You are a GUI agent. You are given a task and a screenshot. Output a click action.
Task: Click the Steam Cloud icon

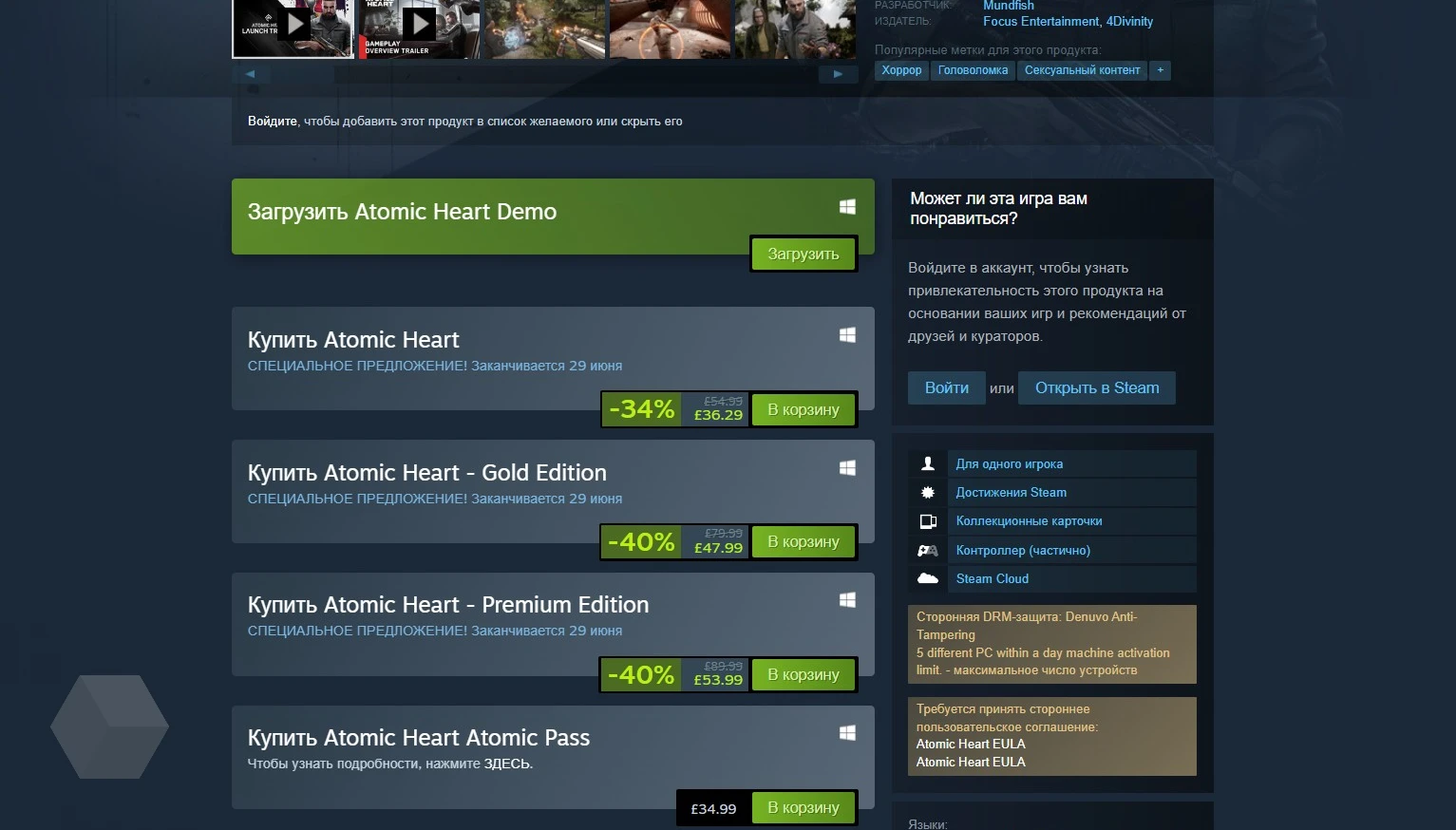928,578
